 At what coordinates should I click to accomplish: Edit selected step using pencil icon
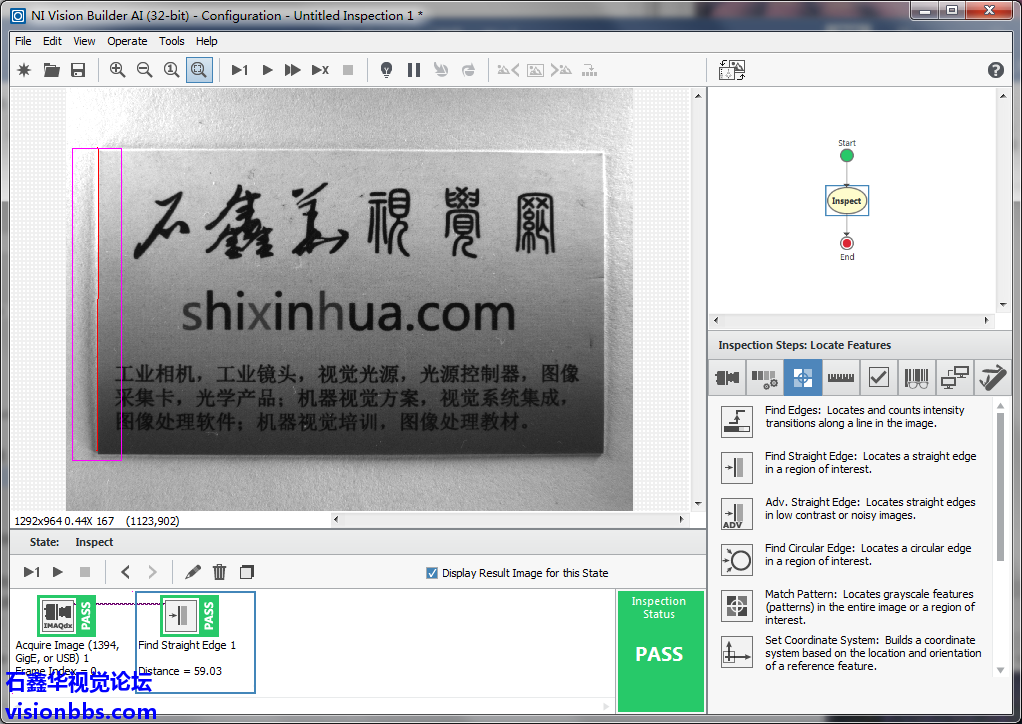tap(193, 572)
